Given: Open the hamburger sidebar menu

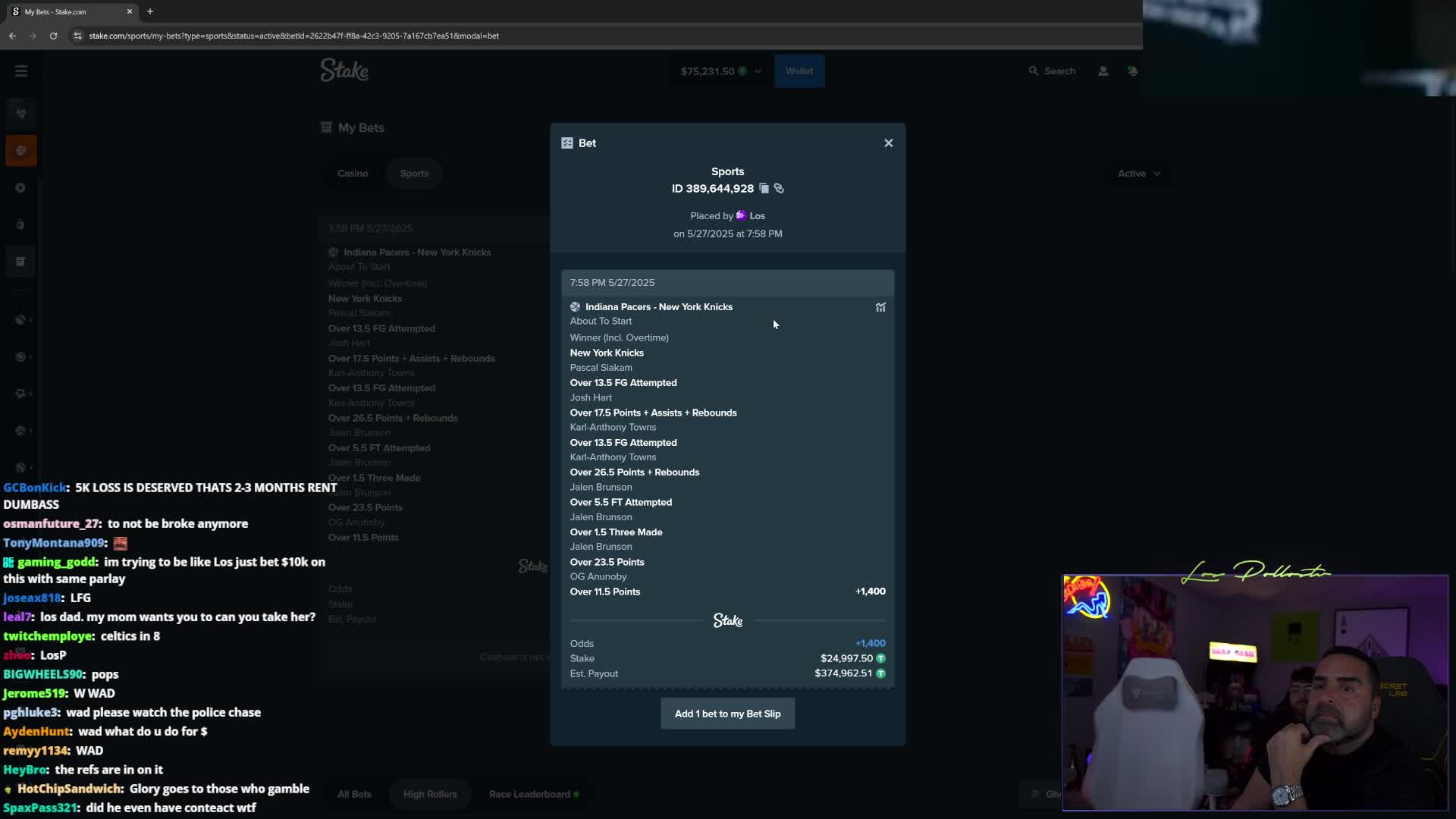Looking at the screenshot, I should tap(21, 71).
